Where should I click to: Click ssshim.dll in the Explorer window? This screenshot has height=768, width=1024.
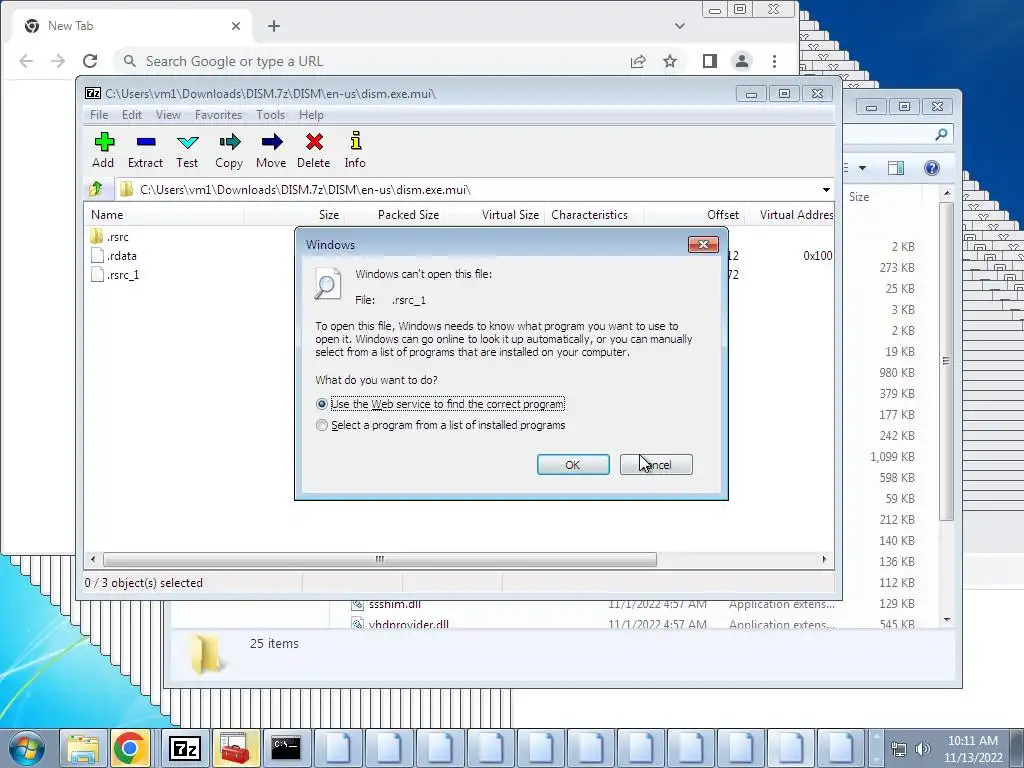click(x=394, y=604)
